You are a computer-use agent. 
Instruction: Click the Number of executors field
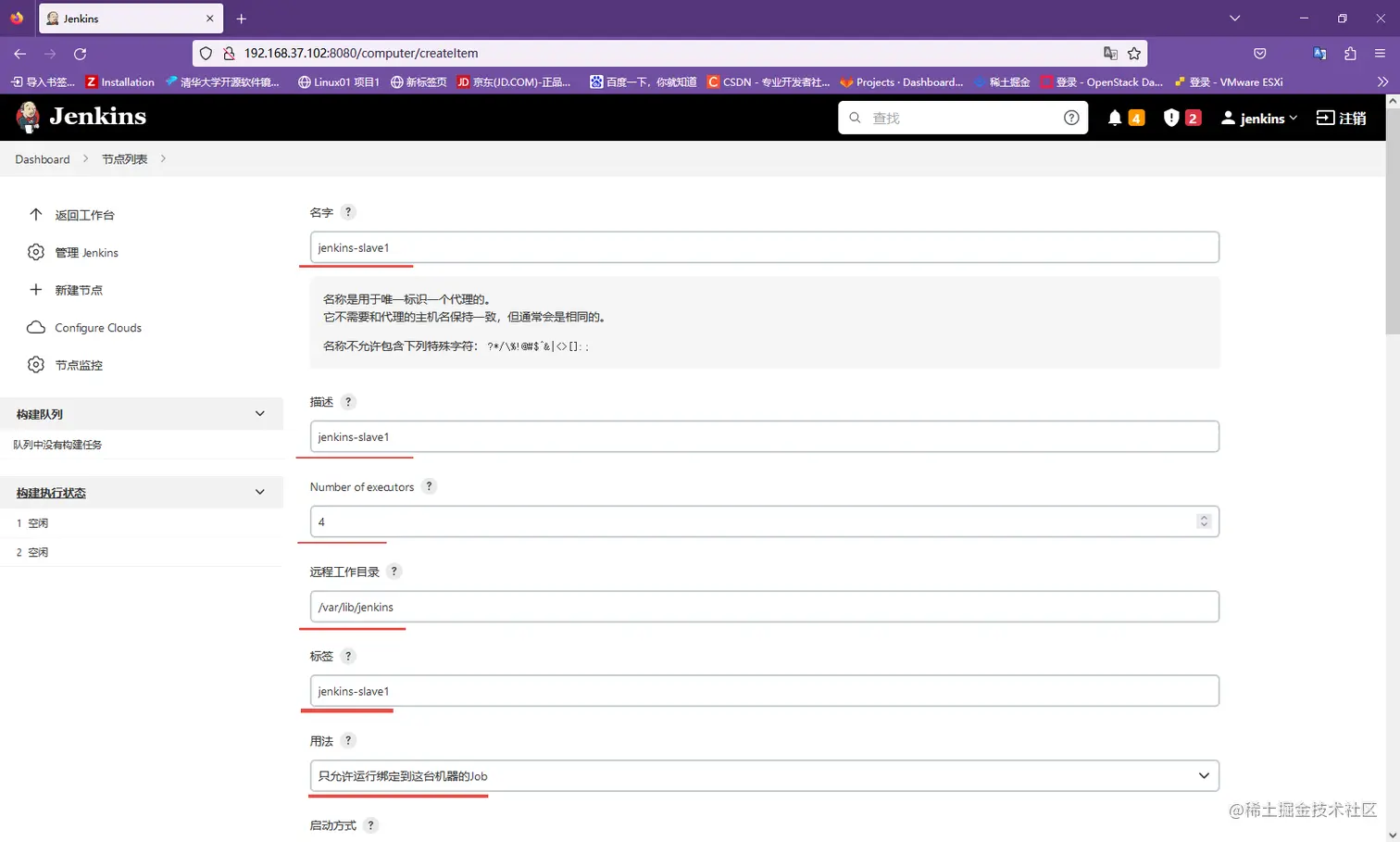765,522
